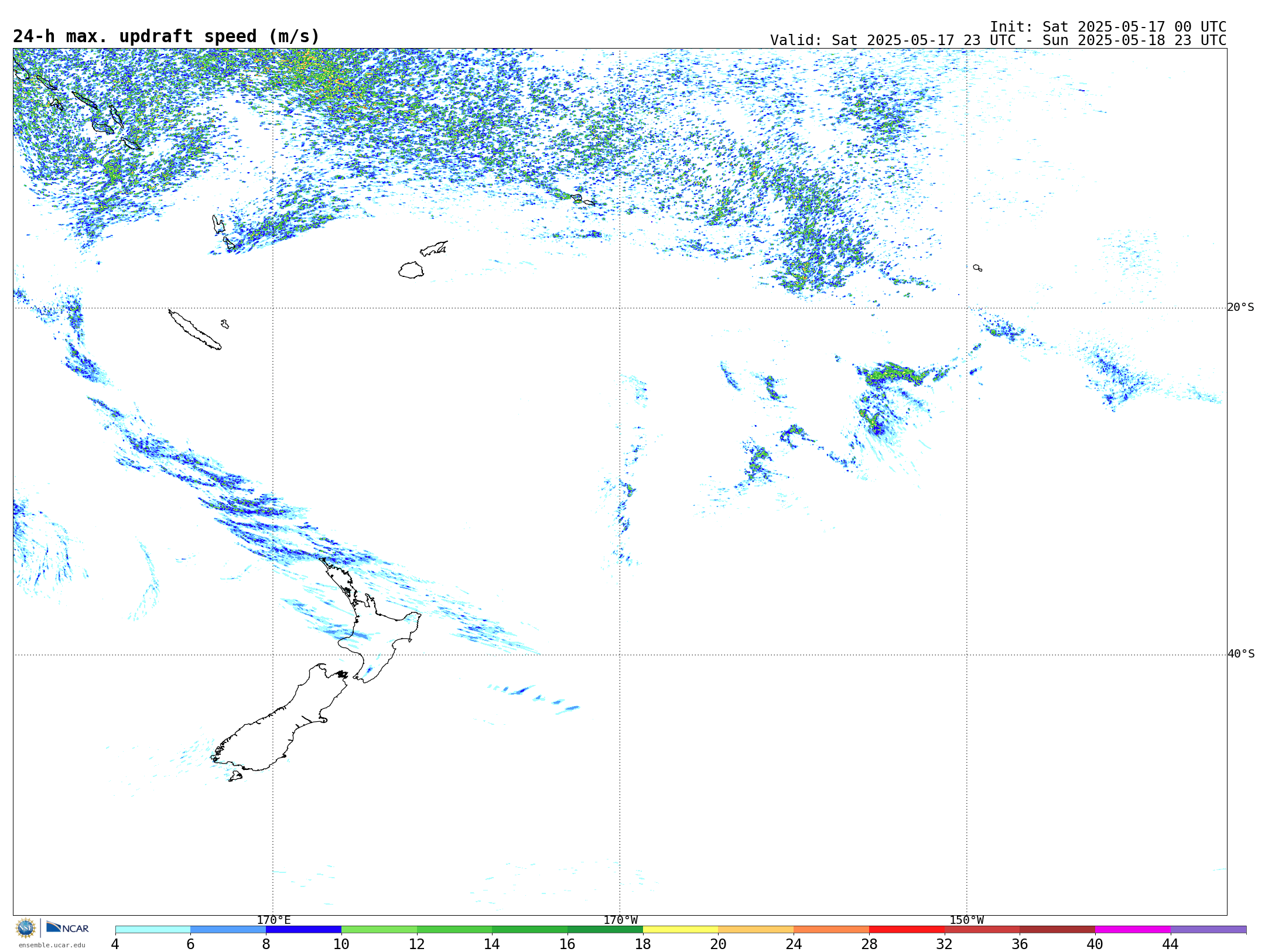
Task: Click the Valid time range text
Action: coord(997,40)
